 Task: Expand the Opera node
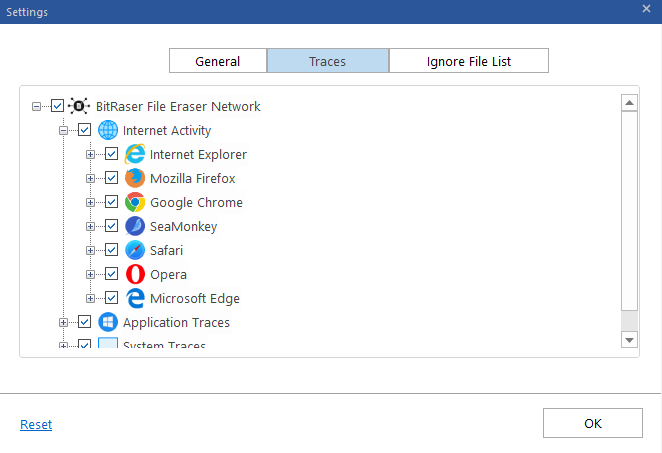click(x=90, y=275)
